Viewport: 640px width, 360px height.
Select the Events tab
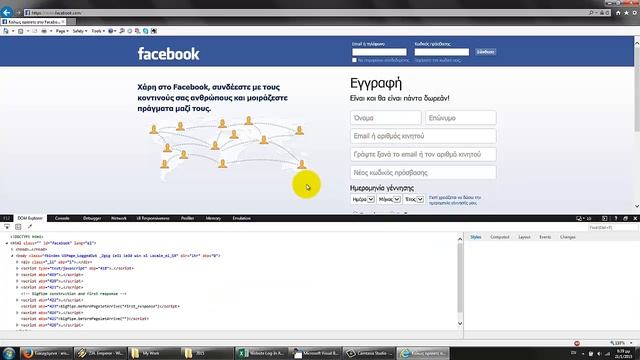click(545, 237)
